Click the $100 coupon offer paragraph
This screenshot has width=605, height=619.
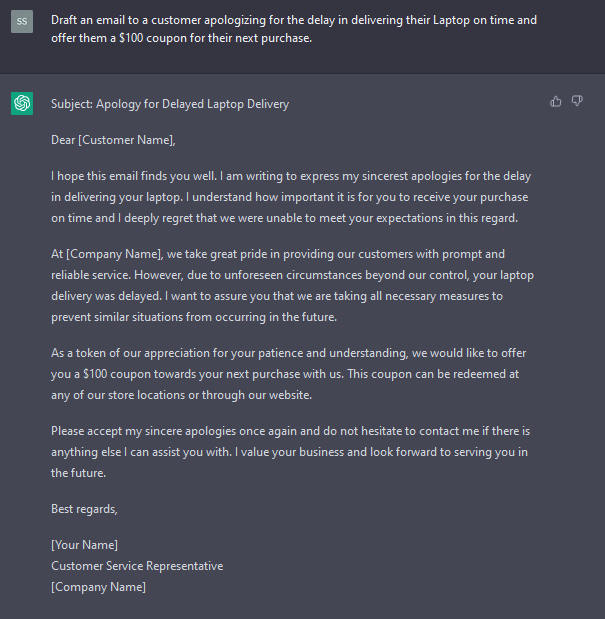[288, 374]
